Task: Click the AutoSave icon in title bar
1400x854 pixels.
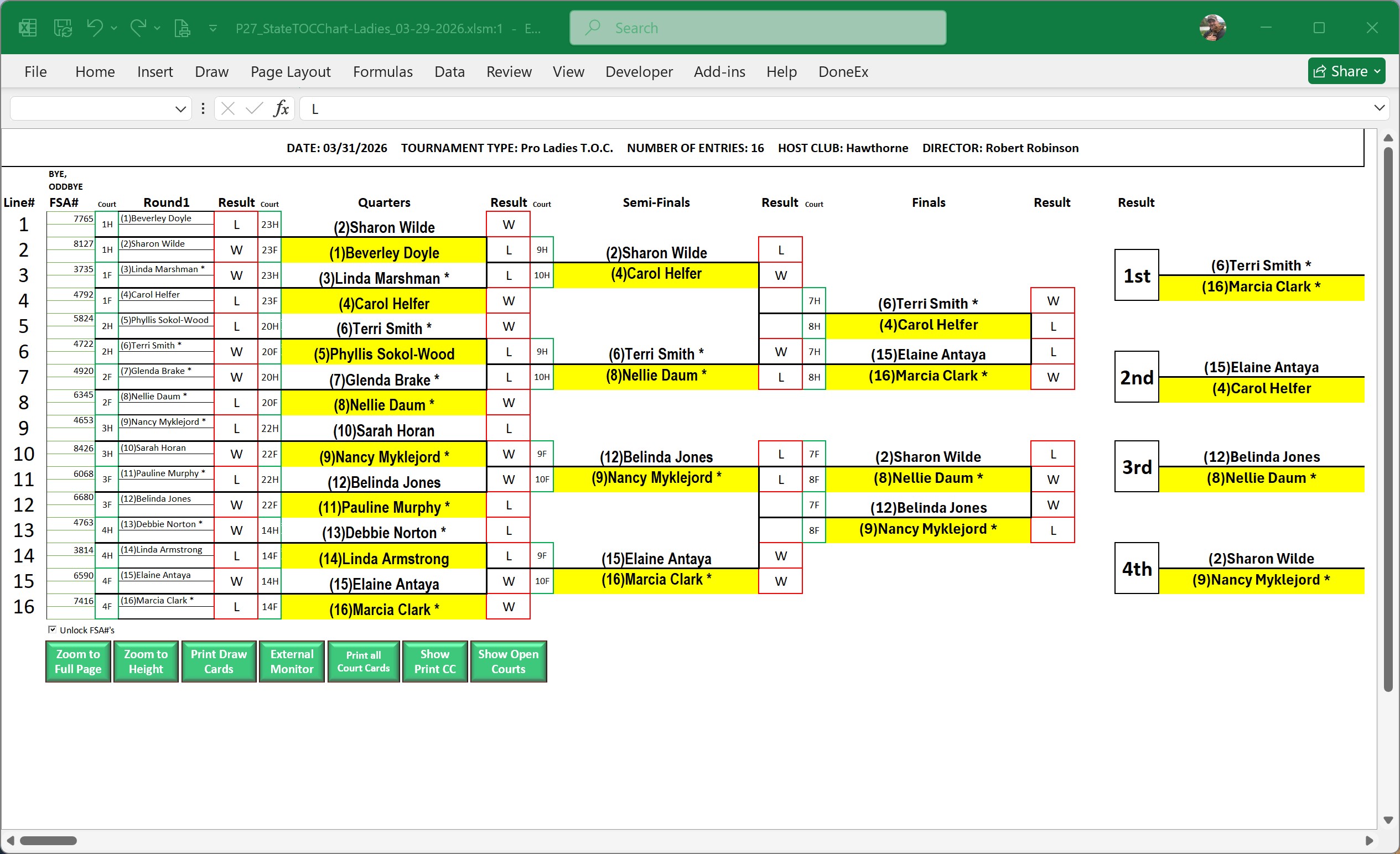Action: click(x=63, y=28)
